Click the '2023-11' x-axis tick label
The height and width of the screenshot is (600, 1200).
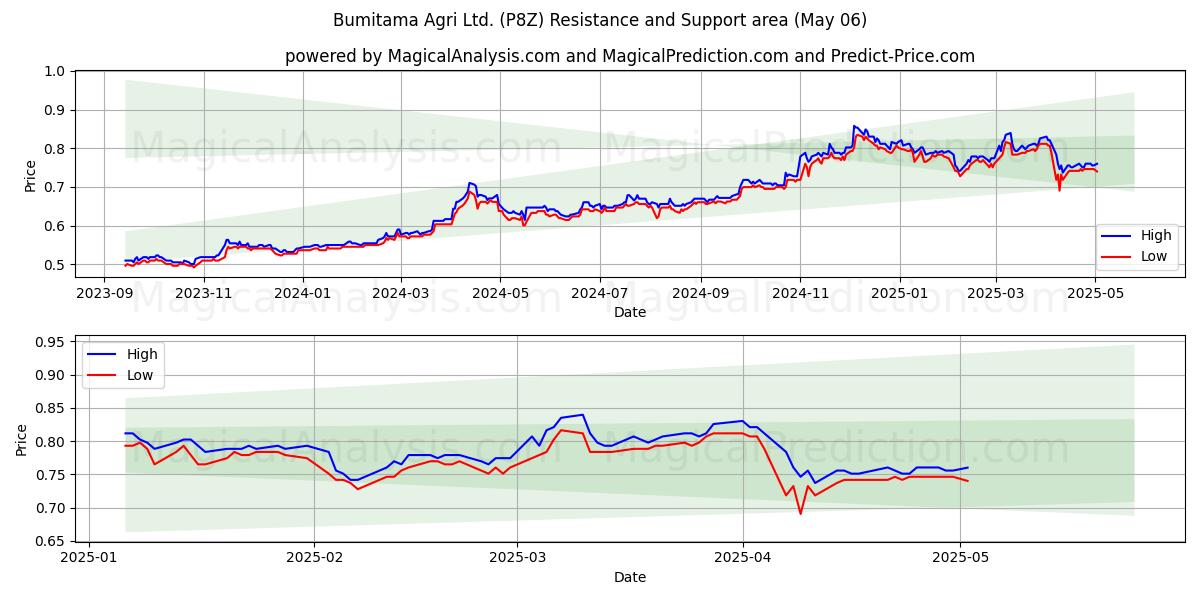click(x=204, y=294)
